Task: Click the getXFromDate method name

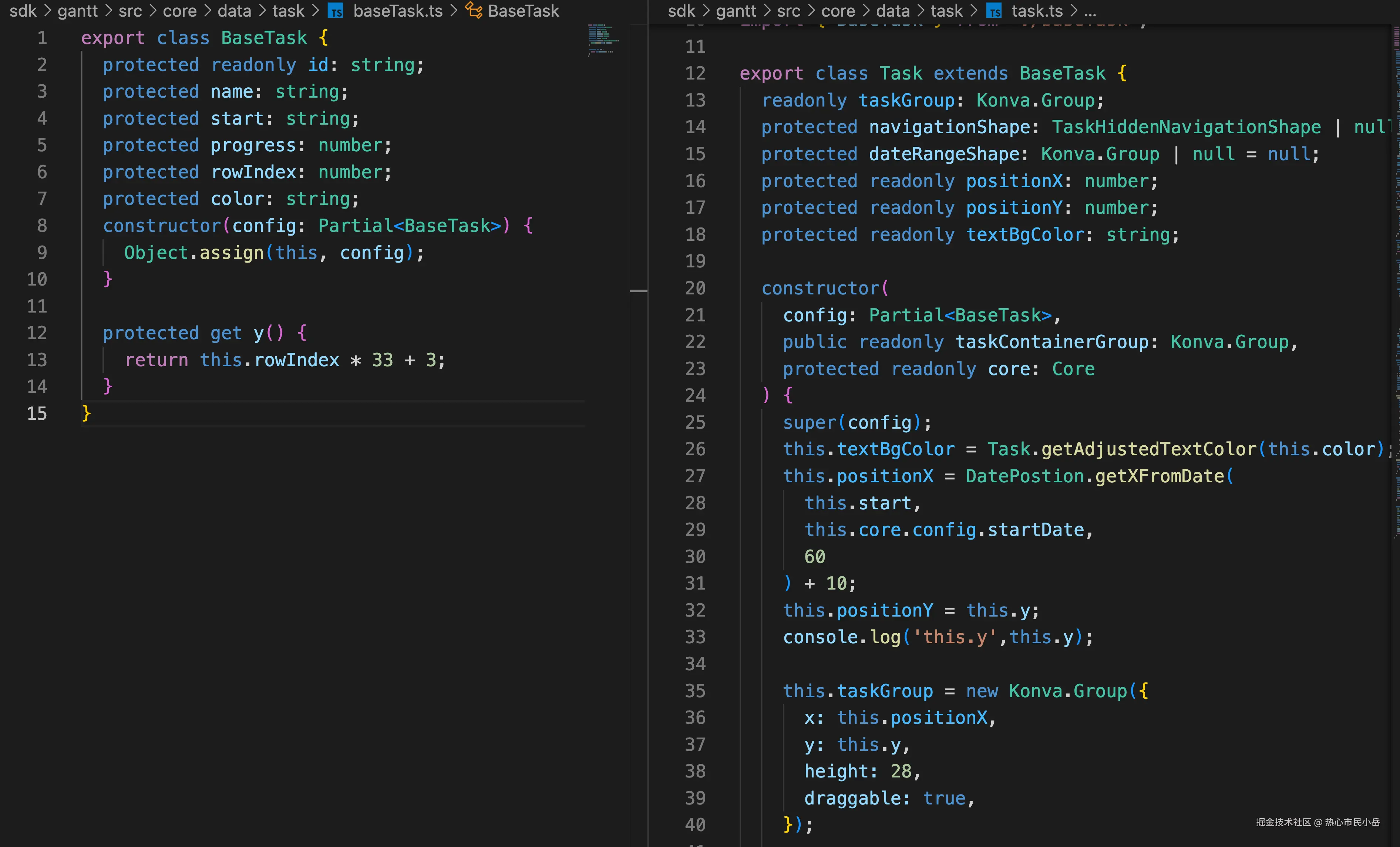Action: 1159,476
